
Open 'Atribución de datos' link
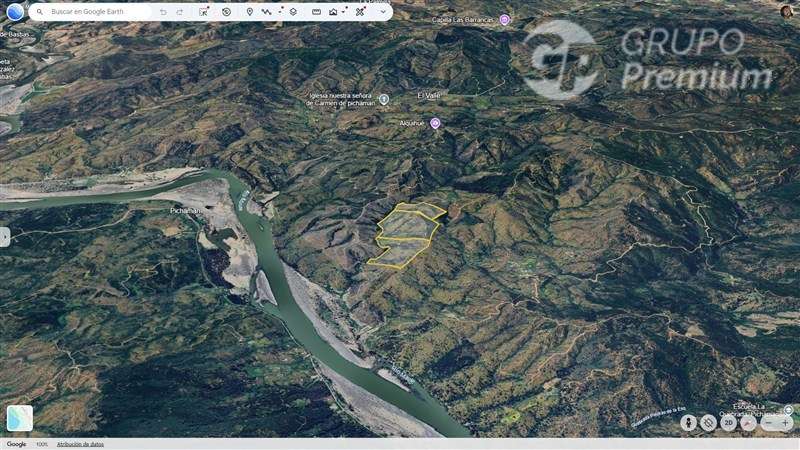tap(80, 444)
